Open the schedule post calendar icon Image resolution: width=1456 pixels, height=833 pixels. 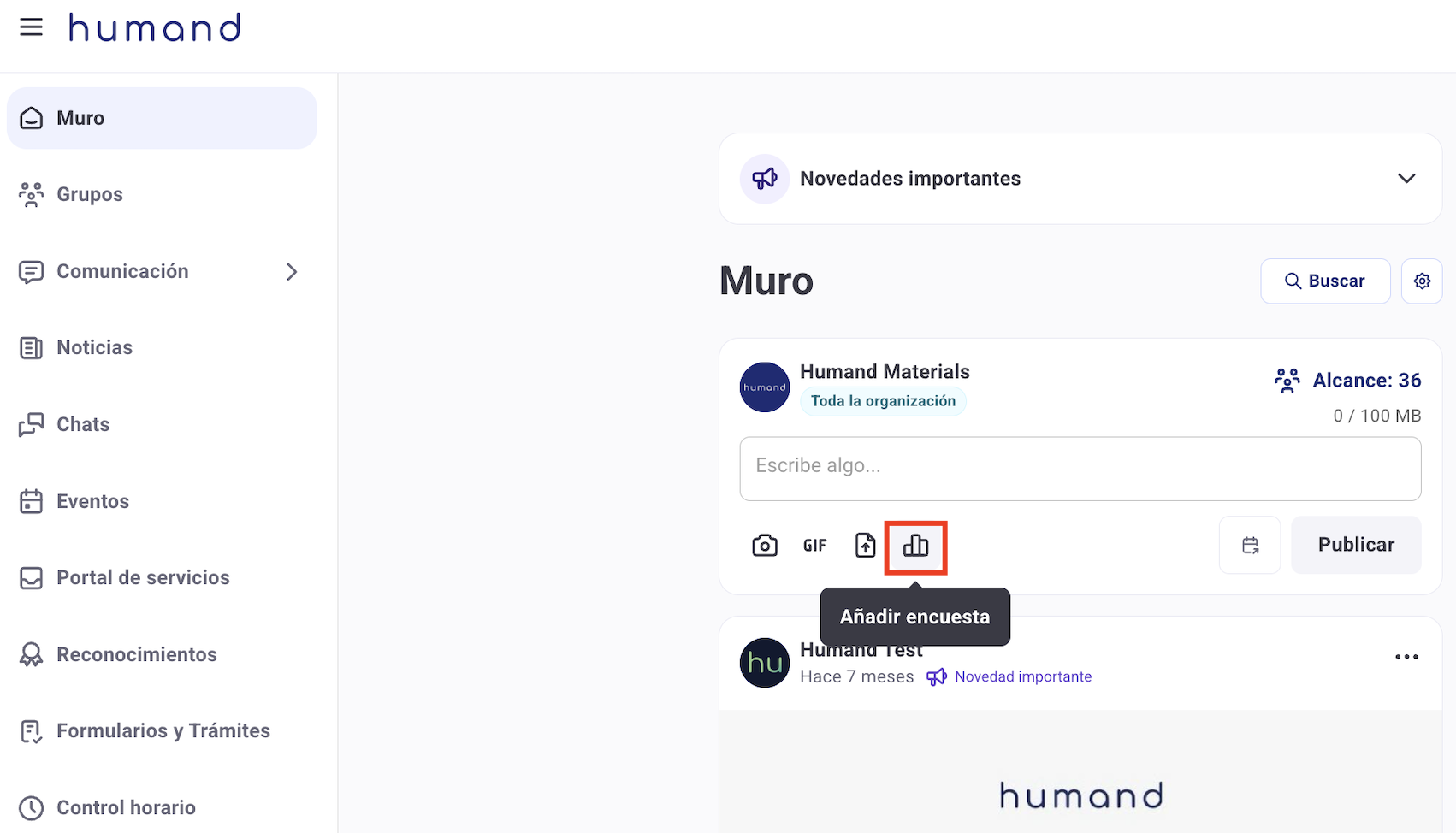pos(1250,545)
